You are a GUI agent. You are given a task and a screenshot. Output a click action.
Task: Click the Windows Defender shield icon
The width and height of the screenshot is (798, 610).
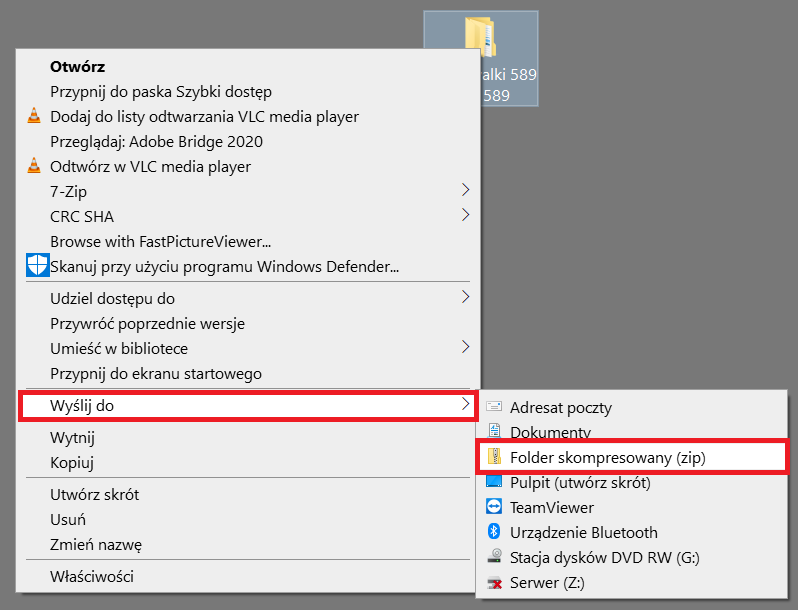37,266
